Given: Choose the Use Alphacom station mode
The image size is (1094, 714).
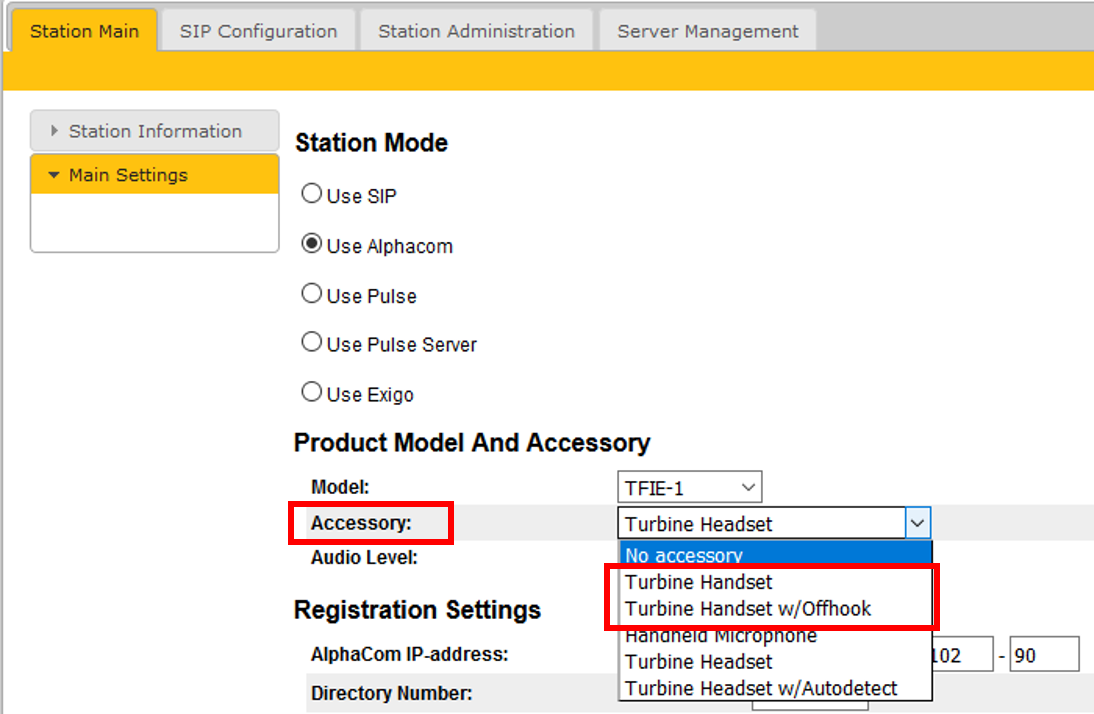Looking at the screenshot, I should (312, 245).
